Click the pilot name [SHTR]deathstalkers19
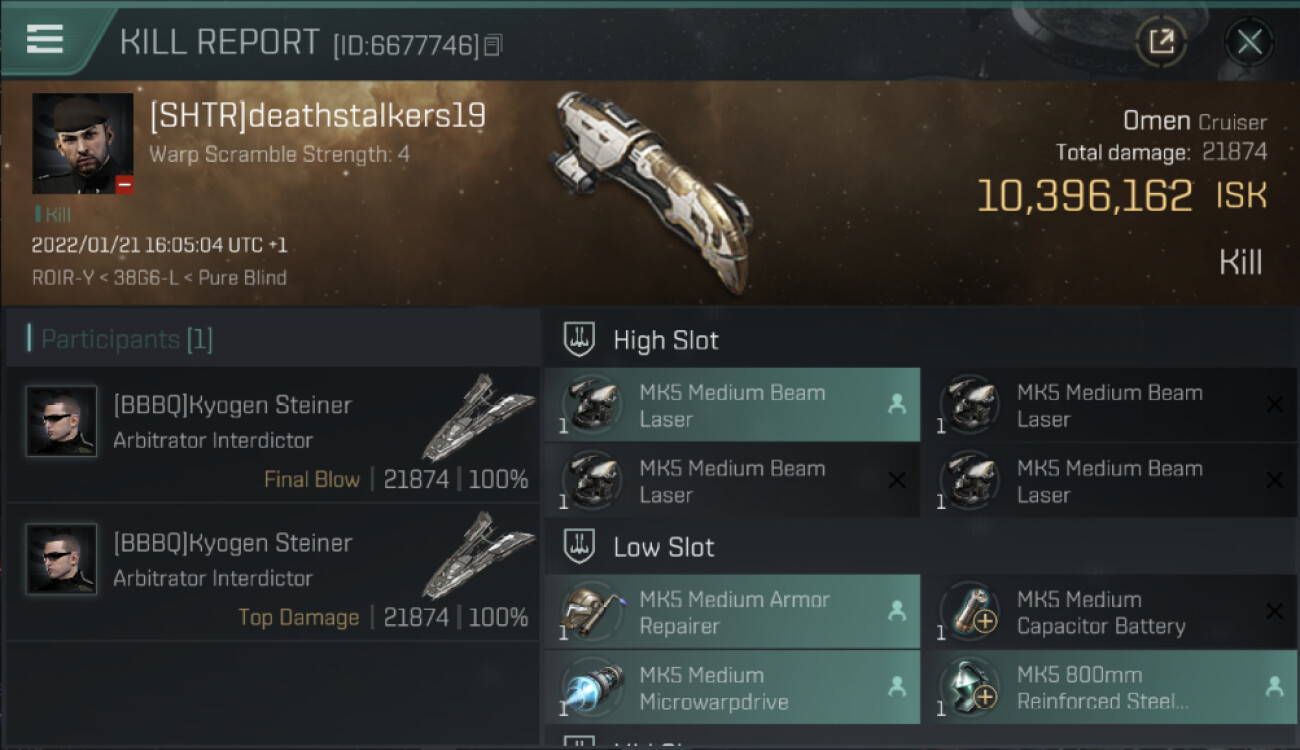1300x750 pixels. coord(317,116)
